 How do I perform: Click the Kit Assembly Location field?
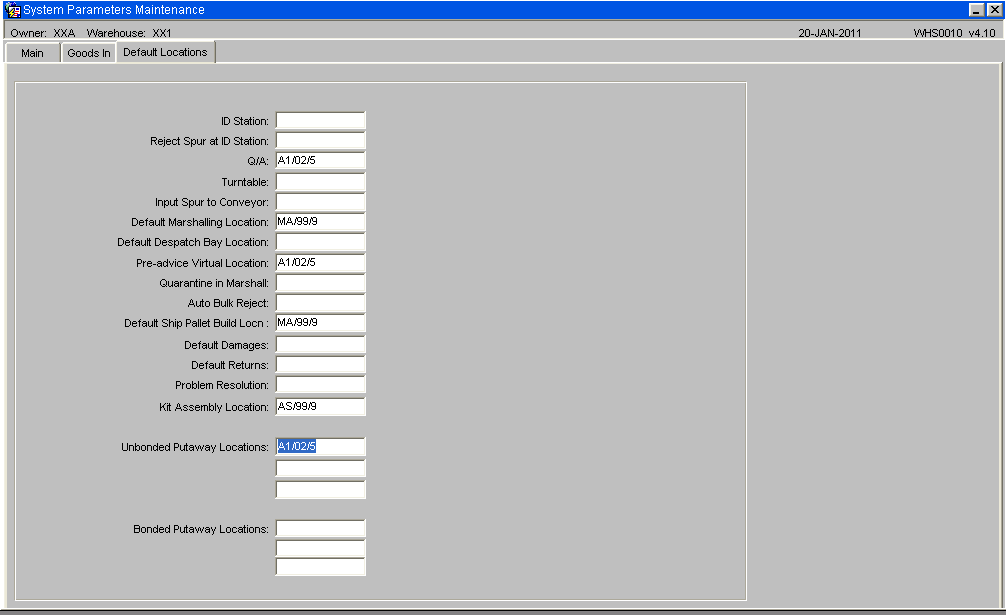click(321, 407)
